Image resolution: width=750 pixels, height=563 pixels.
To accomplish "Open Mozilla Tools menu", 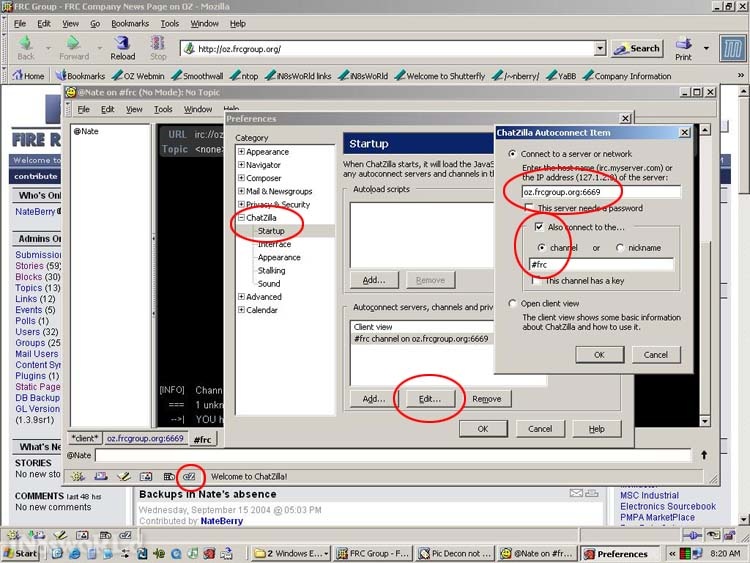I will click(170, 23).
